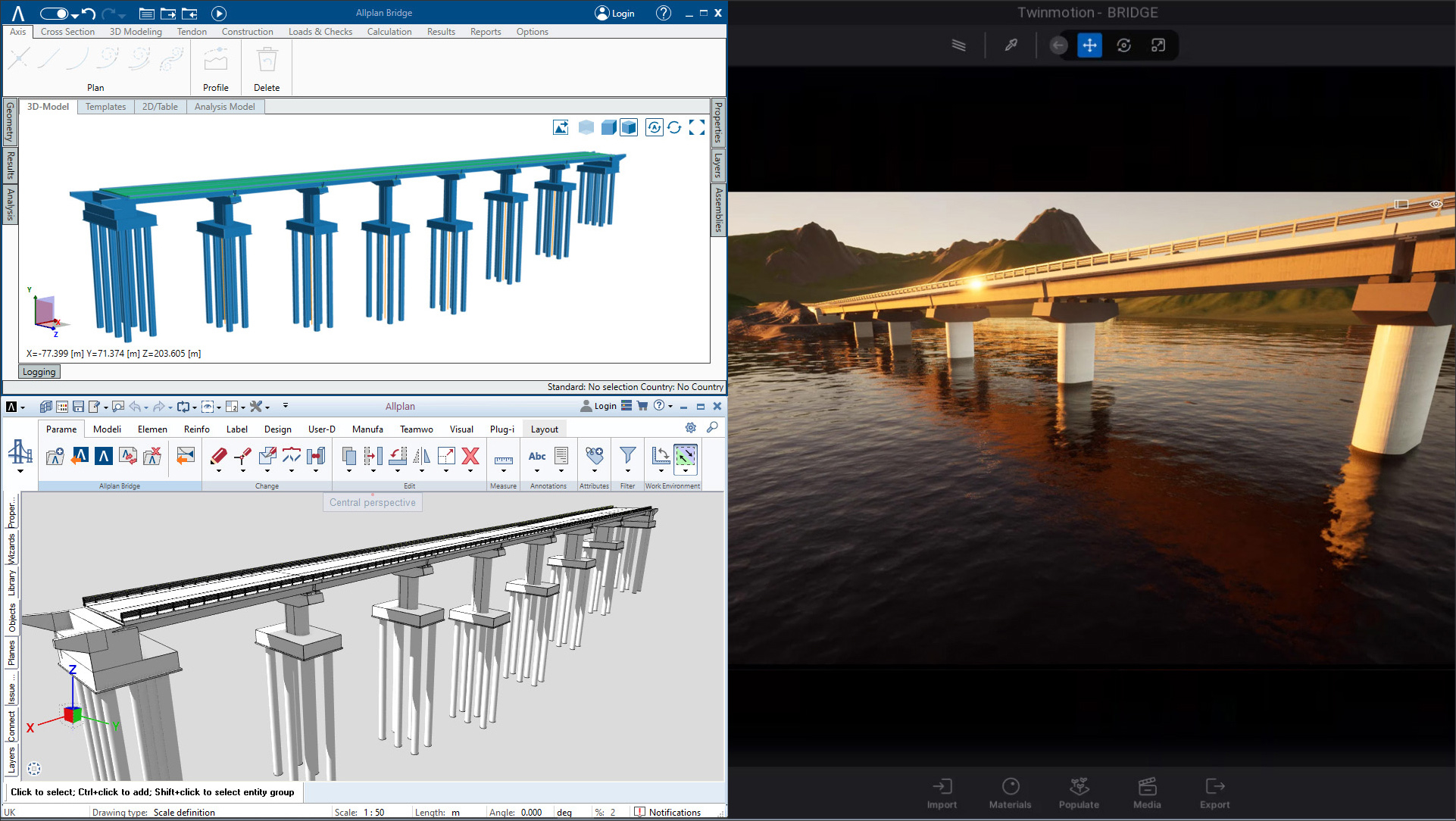Open the customize quick access toolbar arrow in Allplan

pyautogui.click(x=286, y=406)
